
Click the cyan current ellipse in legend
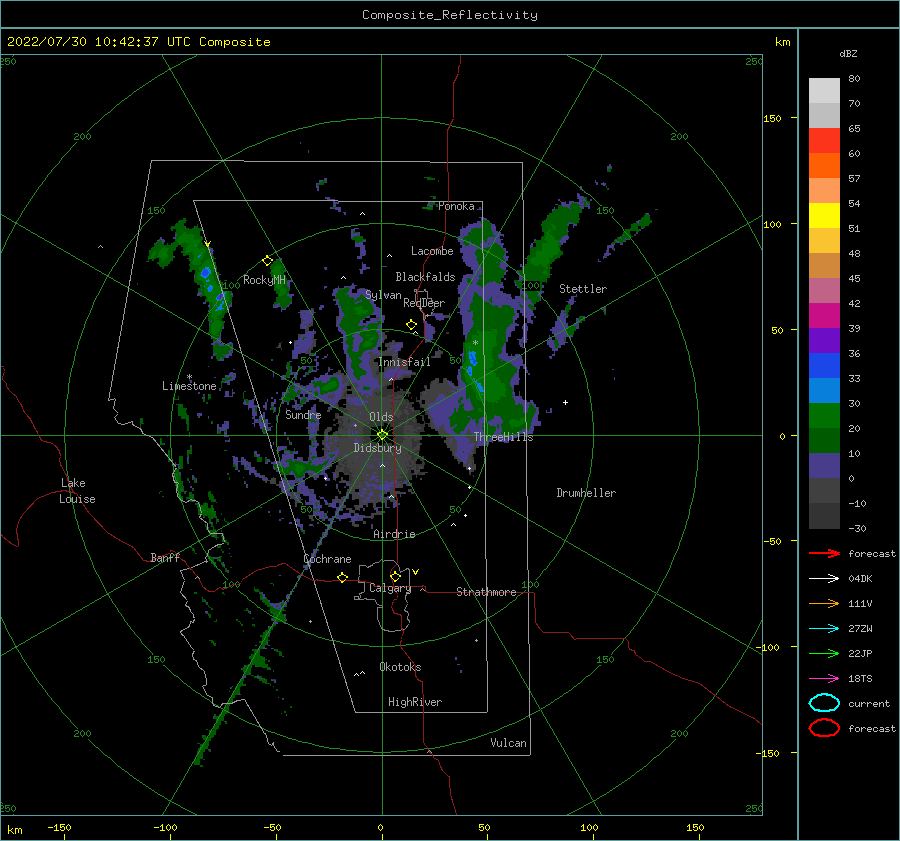[x=824, y=703]
